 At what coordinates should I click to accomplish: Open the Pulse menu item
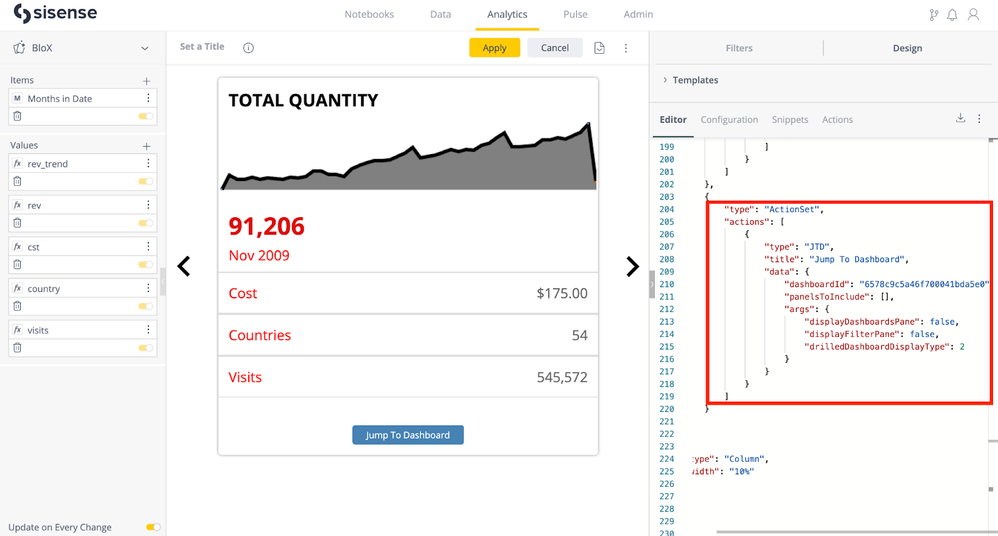click(575, 15)
